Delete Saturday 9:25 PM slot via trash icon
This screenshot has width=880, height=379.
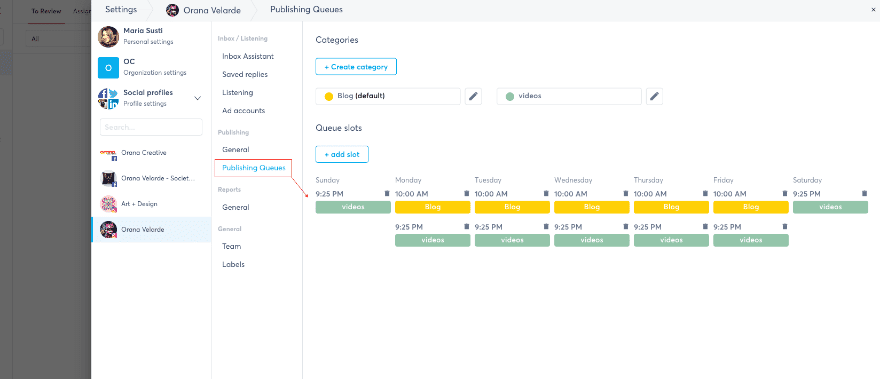coord(864,194)
